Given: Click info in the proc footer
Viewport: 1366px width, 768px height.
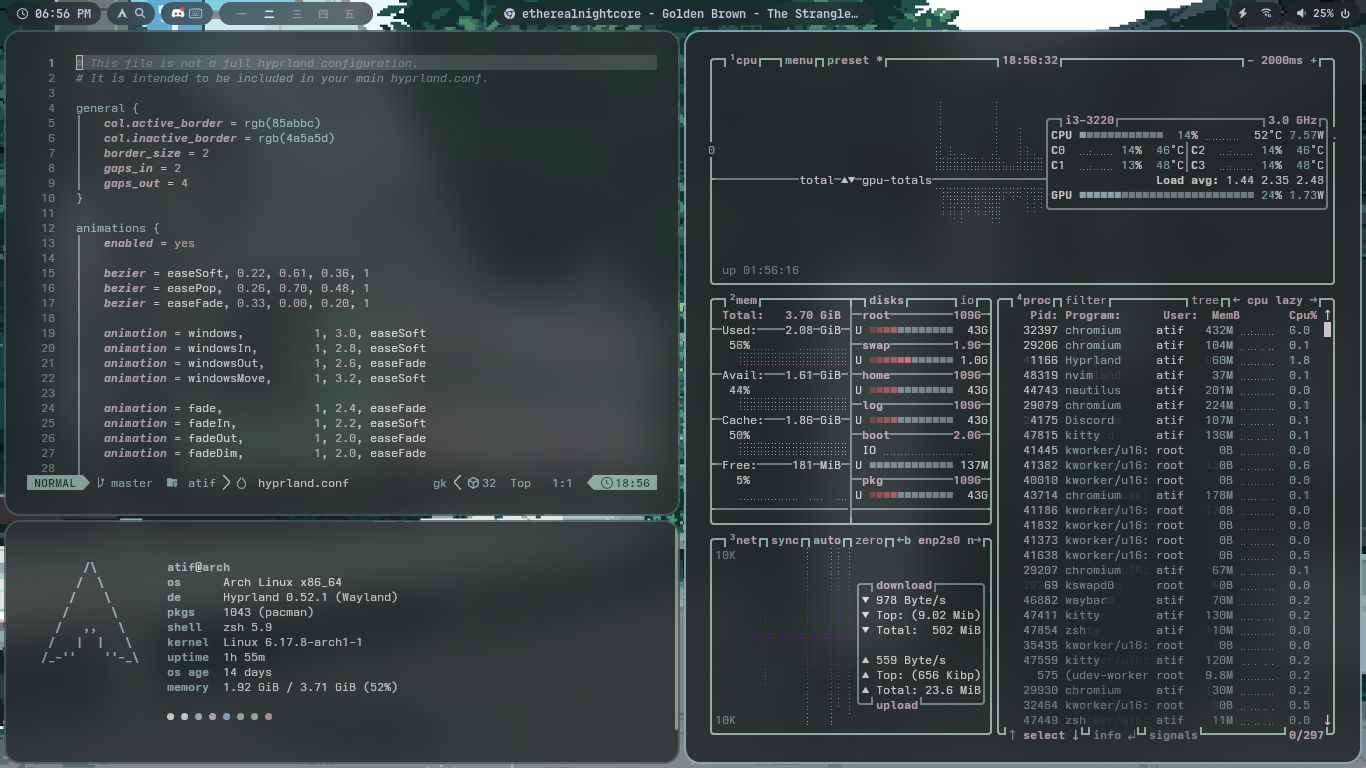Looking at the screenshot, I should pyautogui.click(x=1107, y=735).
